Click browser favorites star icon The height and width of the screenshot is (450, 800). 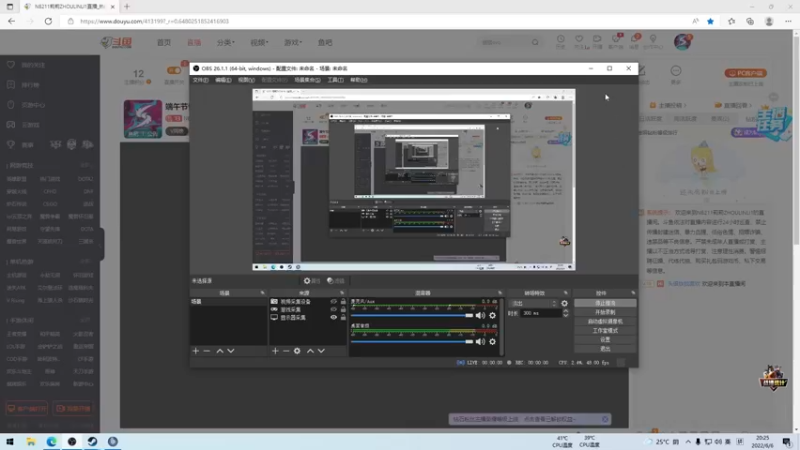tap(710, 21)
